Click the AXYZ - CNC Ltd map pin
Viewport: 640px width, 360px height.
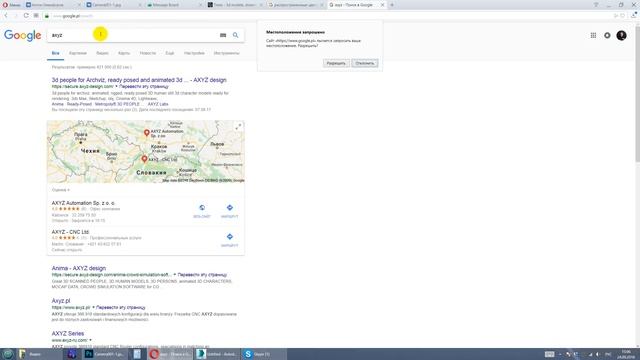(144, 159)
